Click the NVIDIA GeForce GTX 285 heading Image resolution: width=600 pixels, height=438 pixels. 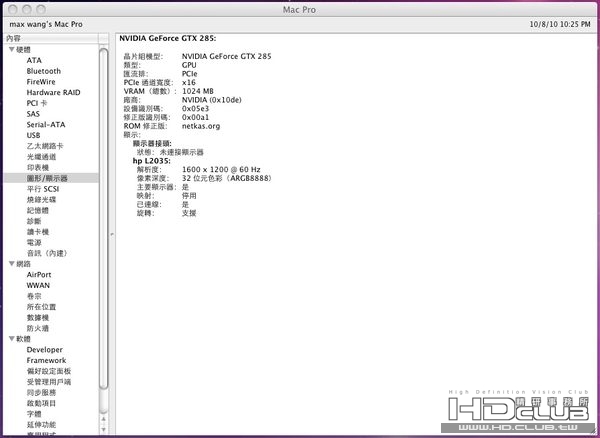(168, 38)
